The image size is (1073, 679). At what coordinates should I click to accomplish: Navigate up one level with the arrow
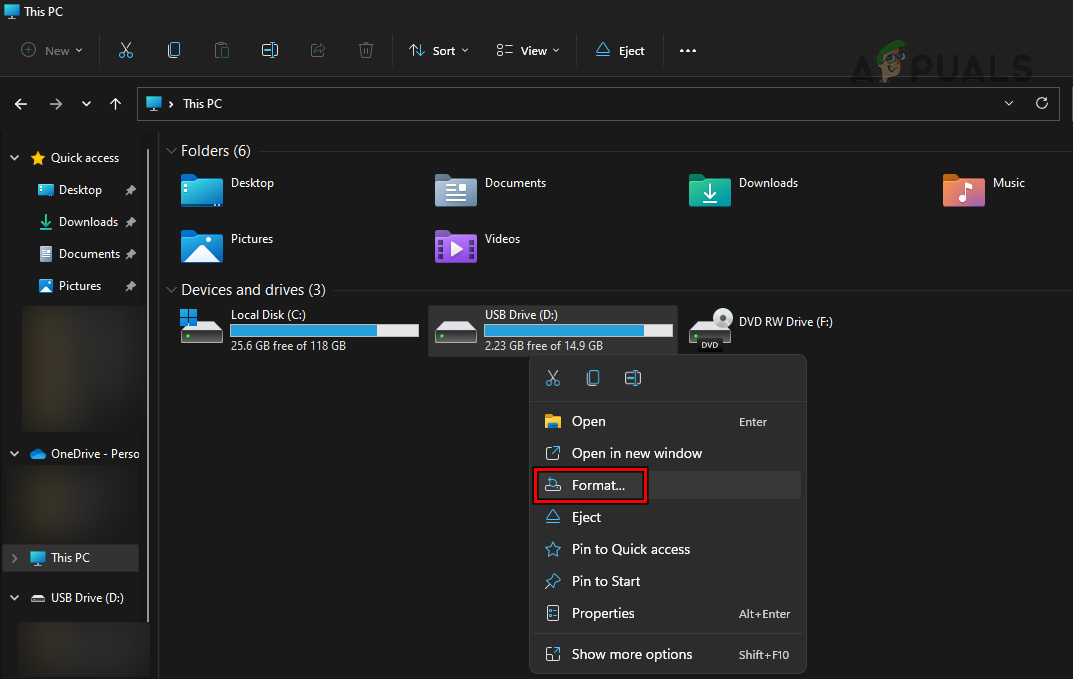[115, 103]
